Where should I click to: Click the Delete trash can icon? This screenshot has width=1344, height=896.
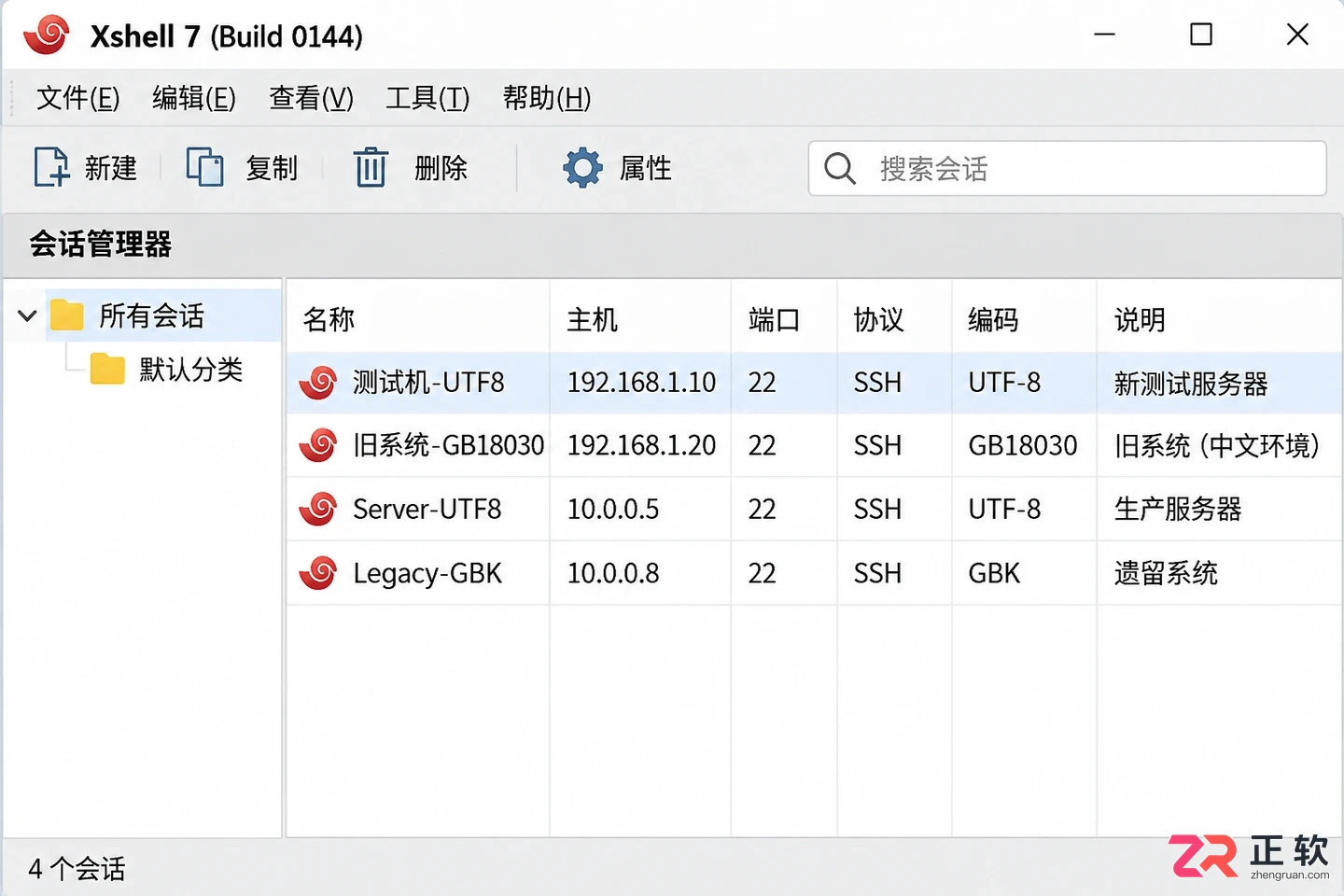coord(371,168)
